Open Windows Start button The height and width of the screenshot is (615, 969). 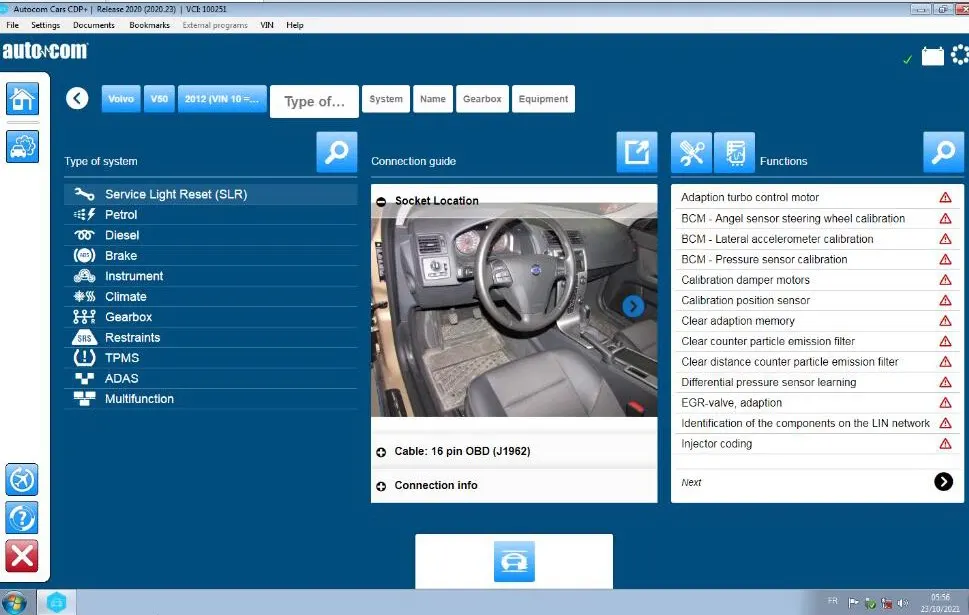coord(14,603)
